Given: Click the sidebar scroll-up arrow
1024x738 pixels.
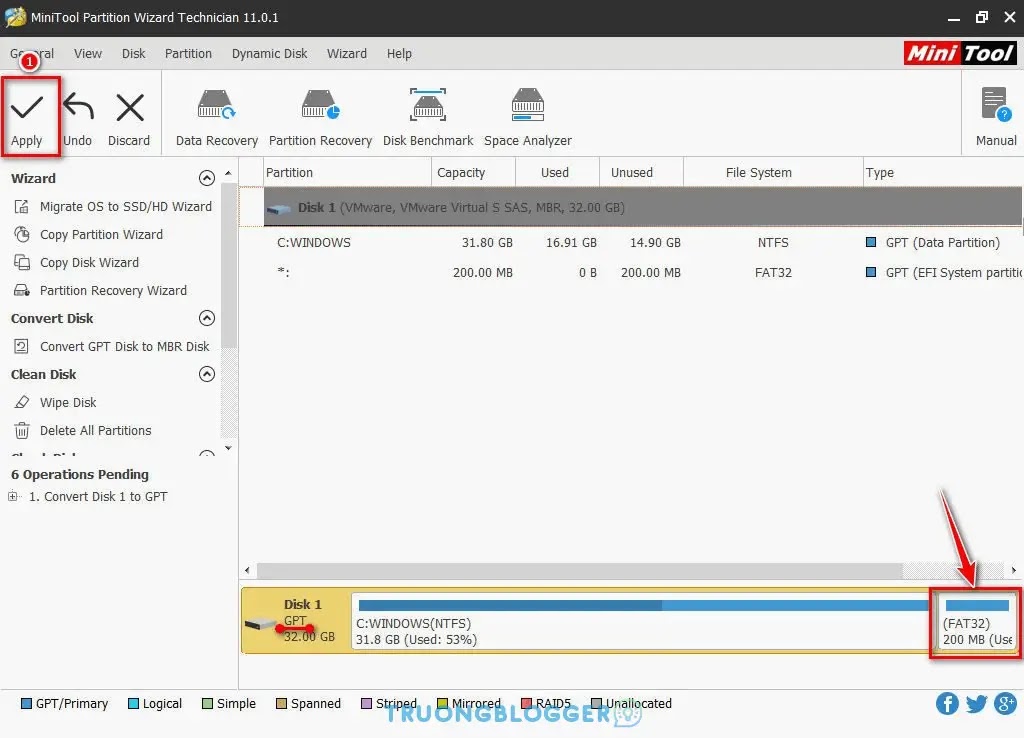Looking at the screenshot, I should [228, 173].
